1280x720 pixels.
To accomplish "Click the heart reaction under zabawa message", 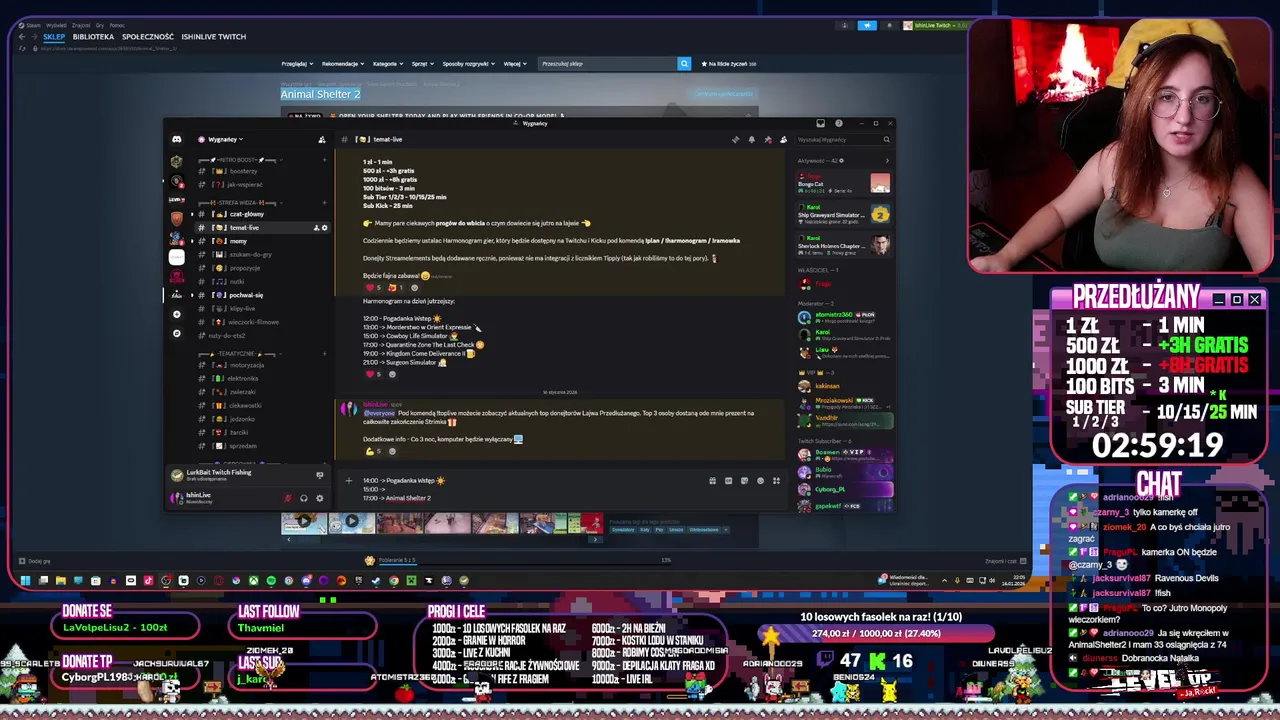I will [x=374, y=287].
